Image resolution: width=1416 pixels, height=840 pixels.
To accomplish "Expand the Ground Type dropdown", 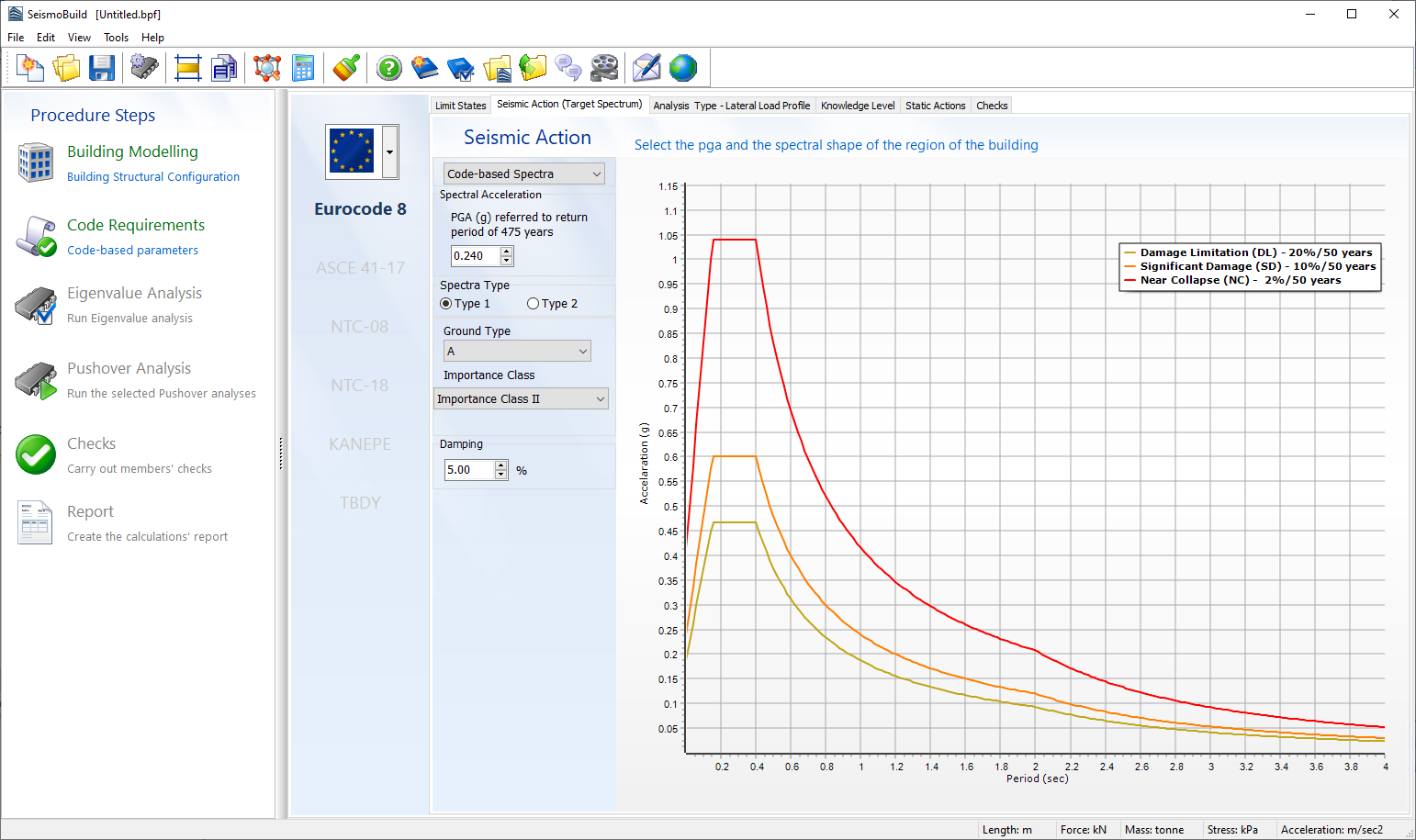I will point(517,352).
